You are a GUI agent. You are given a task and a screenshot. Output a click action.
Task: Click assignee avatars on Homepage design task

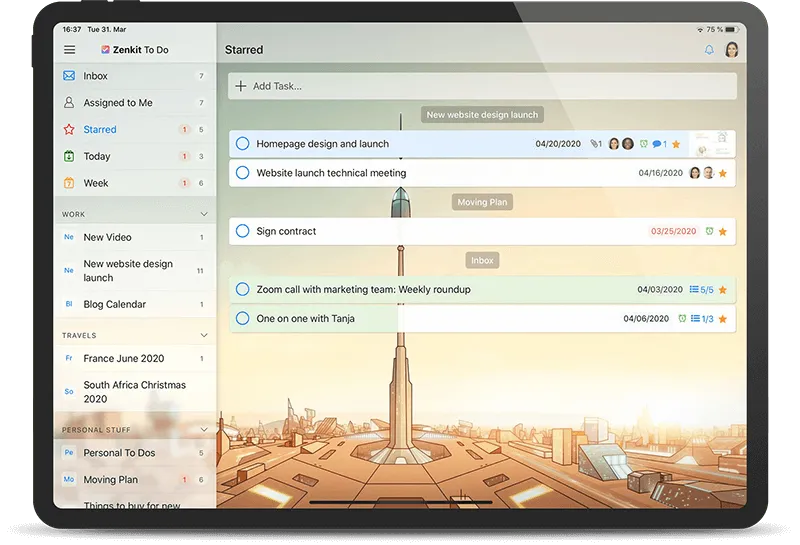click(621, 144)
